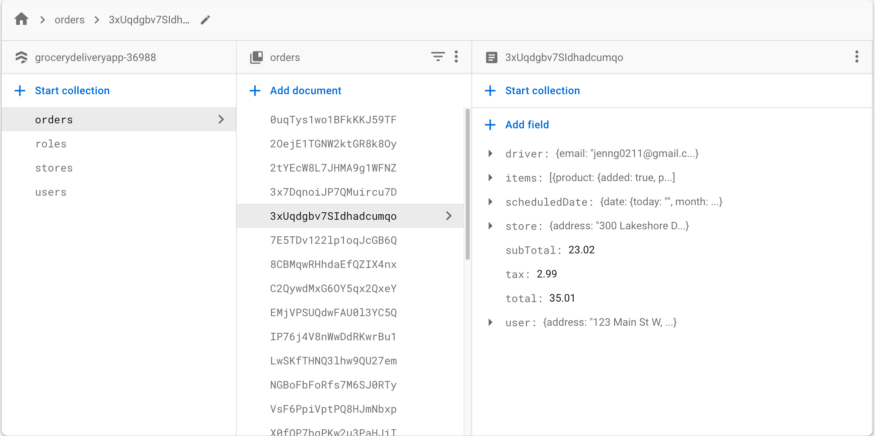Click the subTotal value 23.02
Viewport: 875px width, 436px height.
581,250
